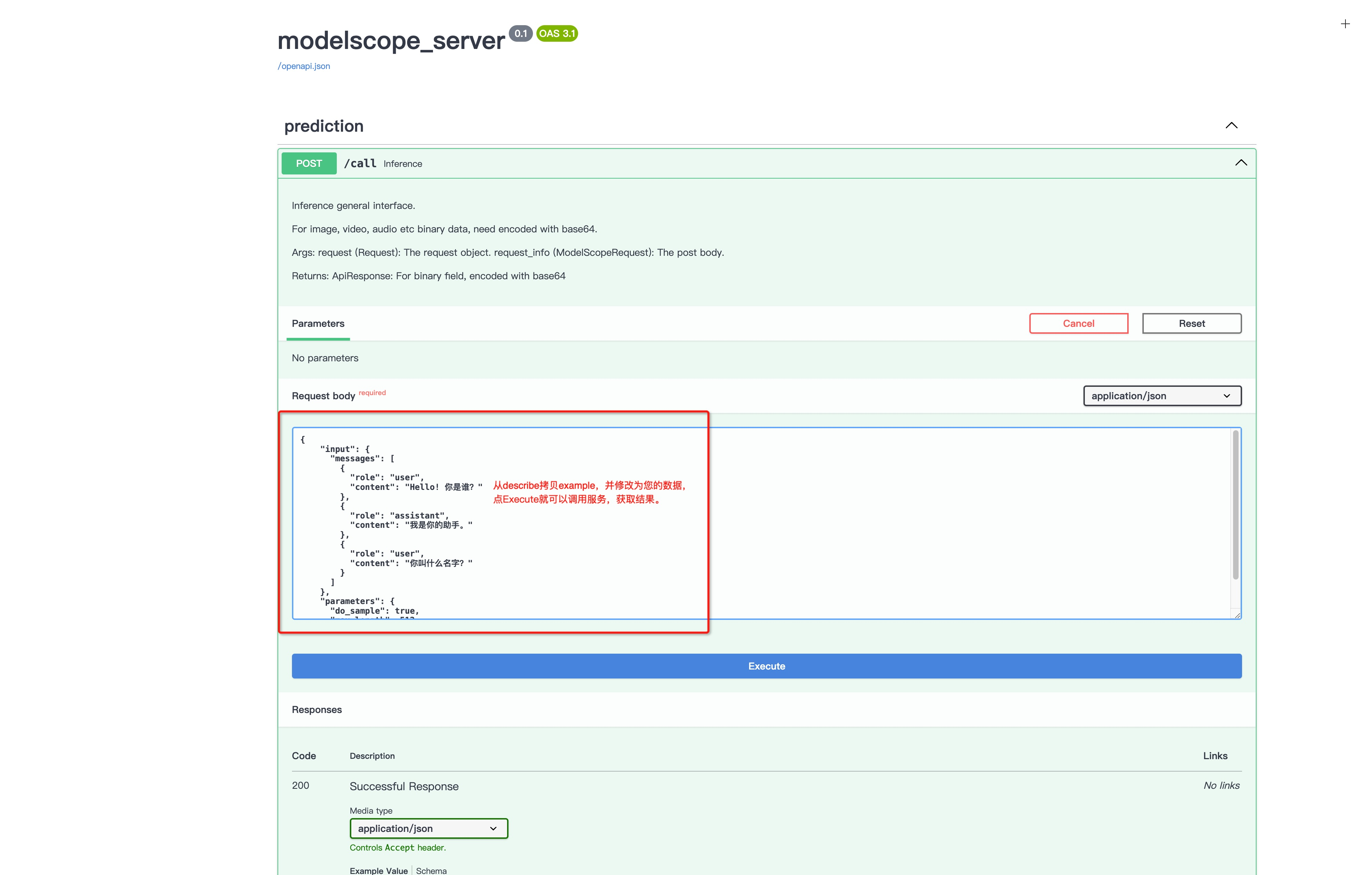Collapse the prediction section chevron
Viewport: 1372px width, 875px height.
click(x=1231, y=125)
